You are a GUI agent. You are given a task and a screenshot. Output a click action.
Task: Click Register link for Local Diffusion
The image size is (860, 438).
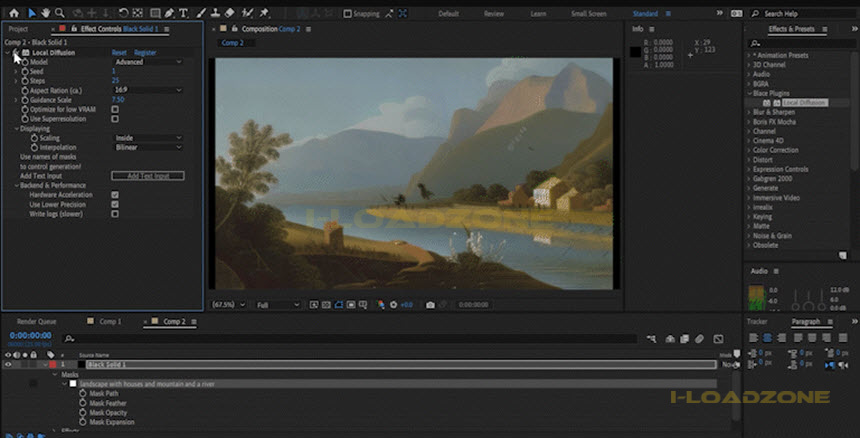[x=145, y=53]
